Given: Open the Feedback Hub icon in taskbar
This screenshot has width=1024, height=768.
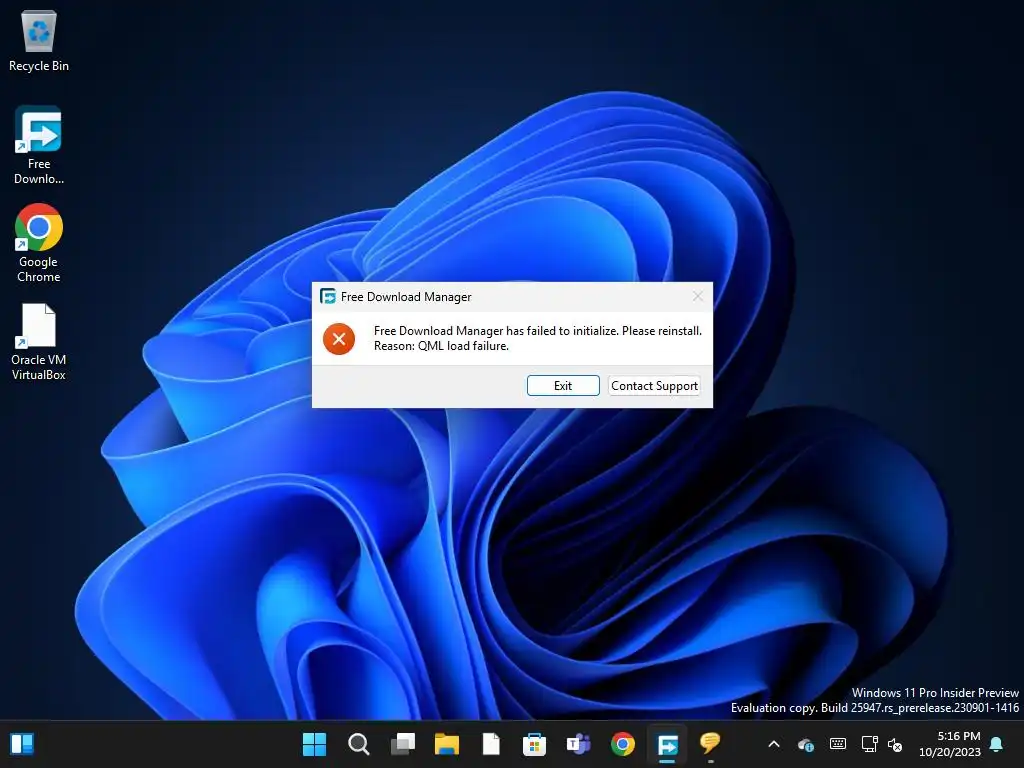Looking at the screenshot, I should coord(711,744).
